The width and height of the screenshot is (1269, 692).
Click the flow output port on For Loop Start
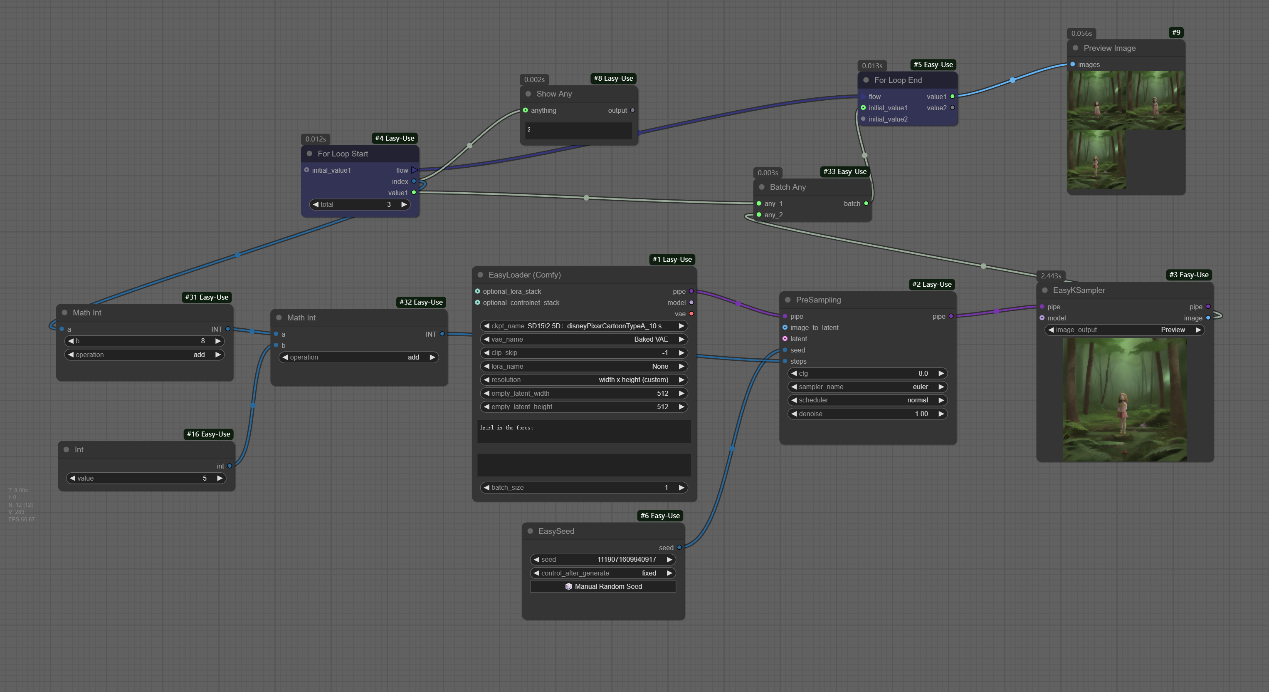(x=414, y=170)
